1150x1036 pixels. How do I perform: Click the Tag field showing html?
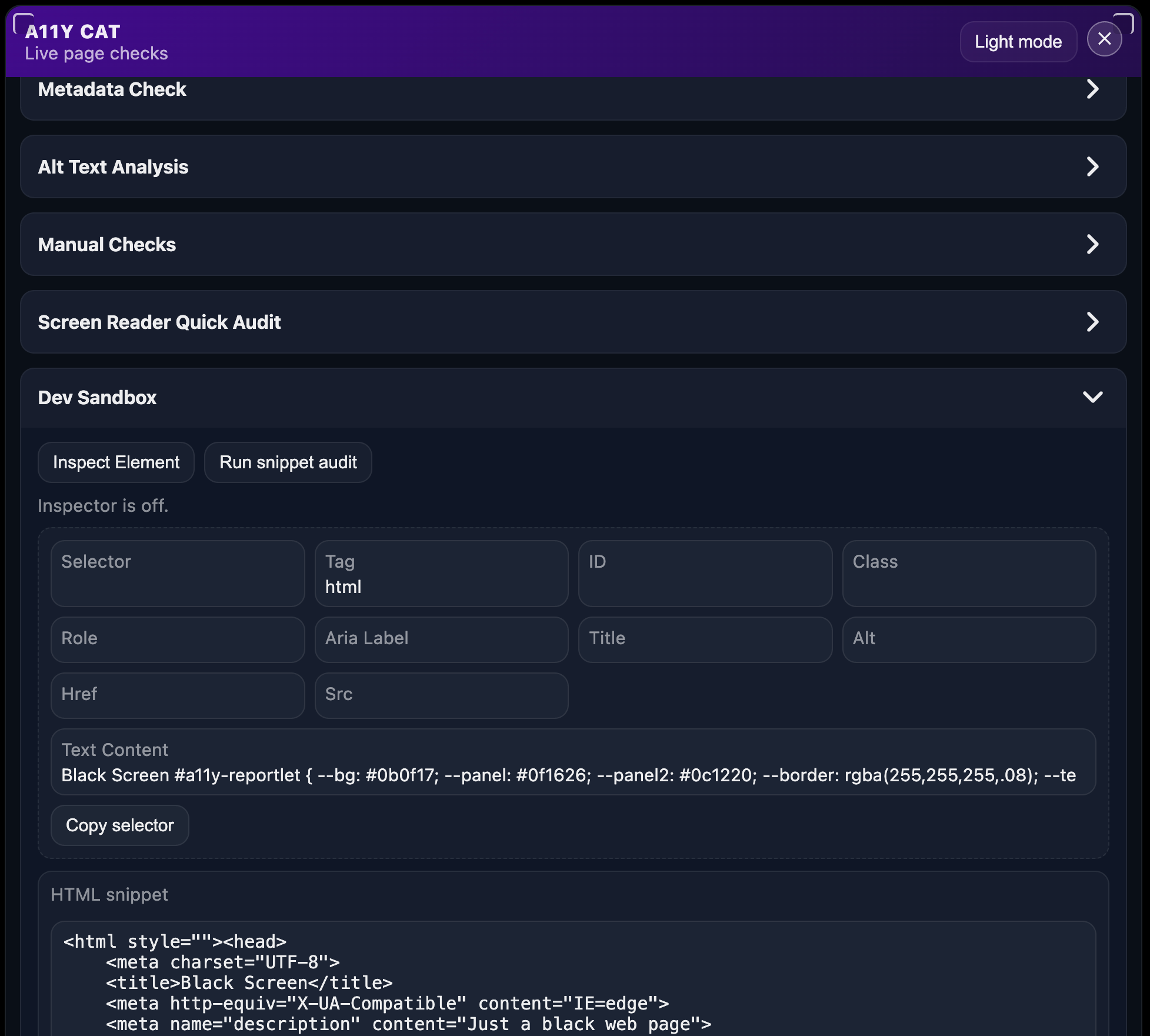441,574
